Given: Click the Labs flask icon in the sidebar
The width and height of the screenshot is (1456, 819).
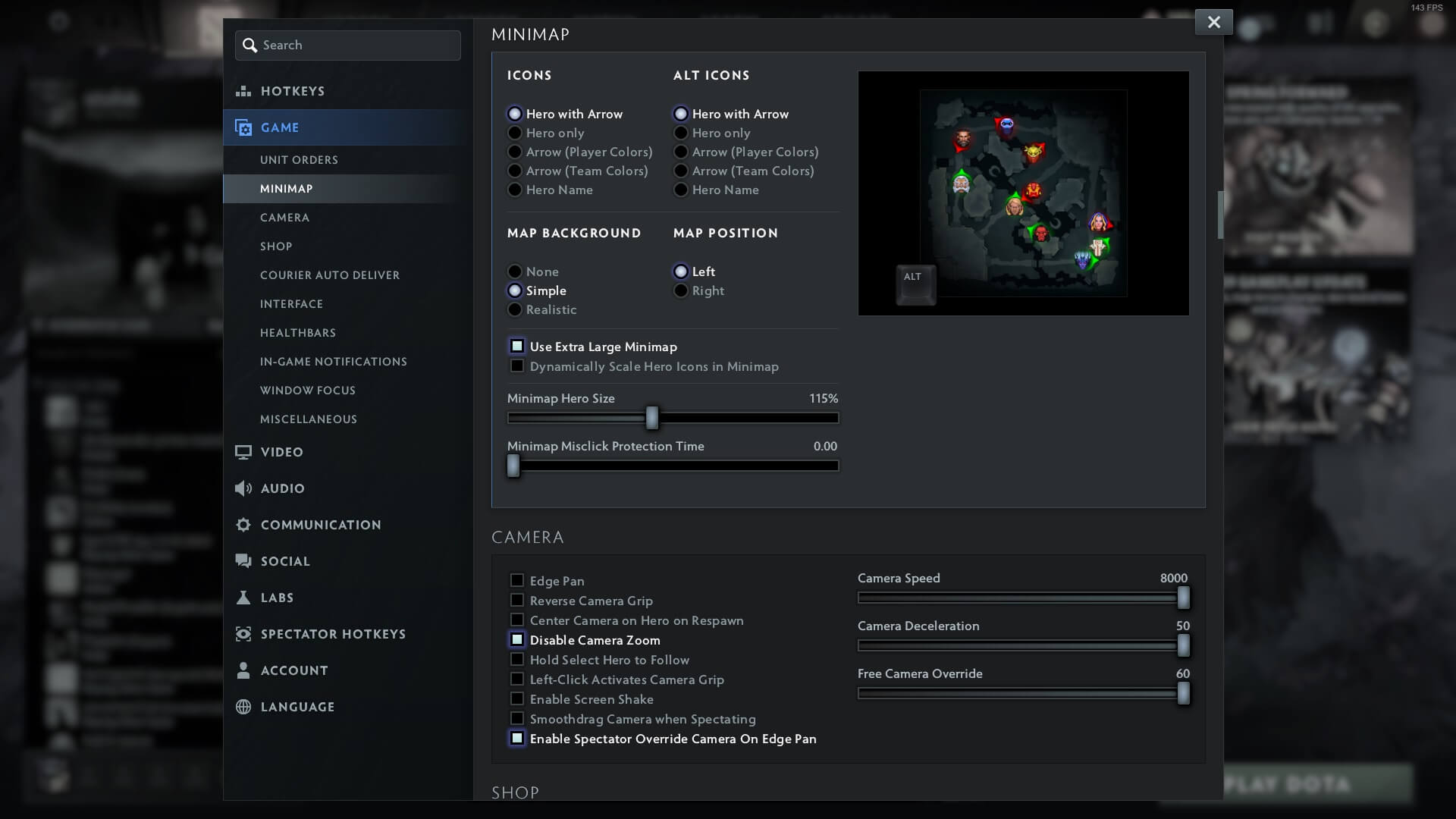Looking at the screenshot, I should pos(243,598).
